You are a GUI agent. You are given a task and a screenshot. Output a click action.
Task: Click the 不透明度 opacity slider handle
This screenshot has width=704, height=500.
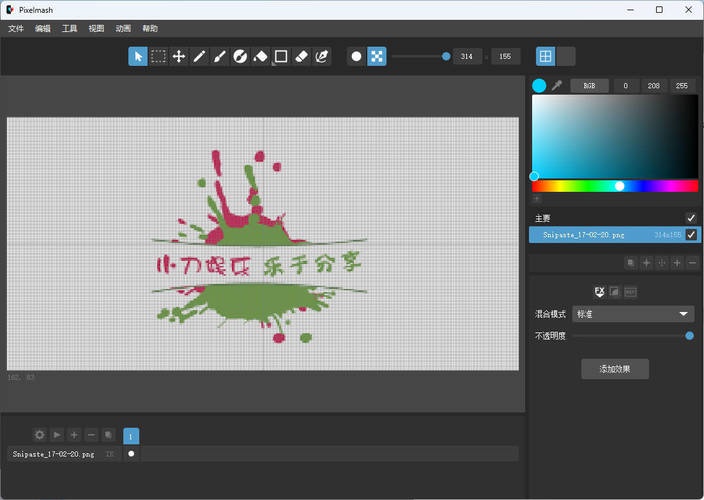click(689, 336)
